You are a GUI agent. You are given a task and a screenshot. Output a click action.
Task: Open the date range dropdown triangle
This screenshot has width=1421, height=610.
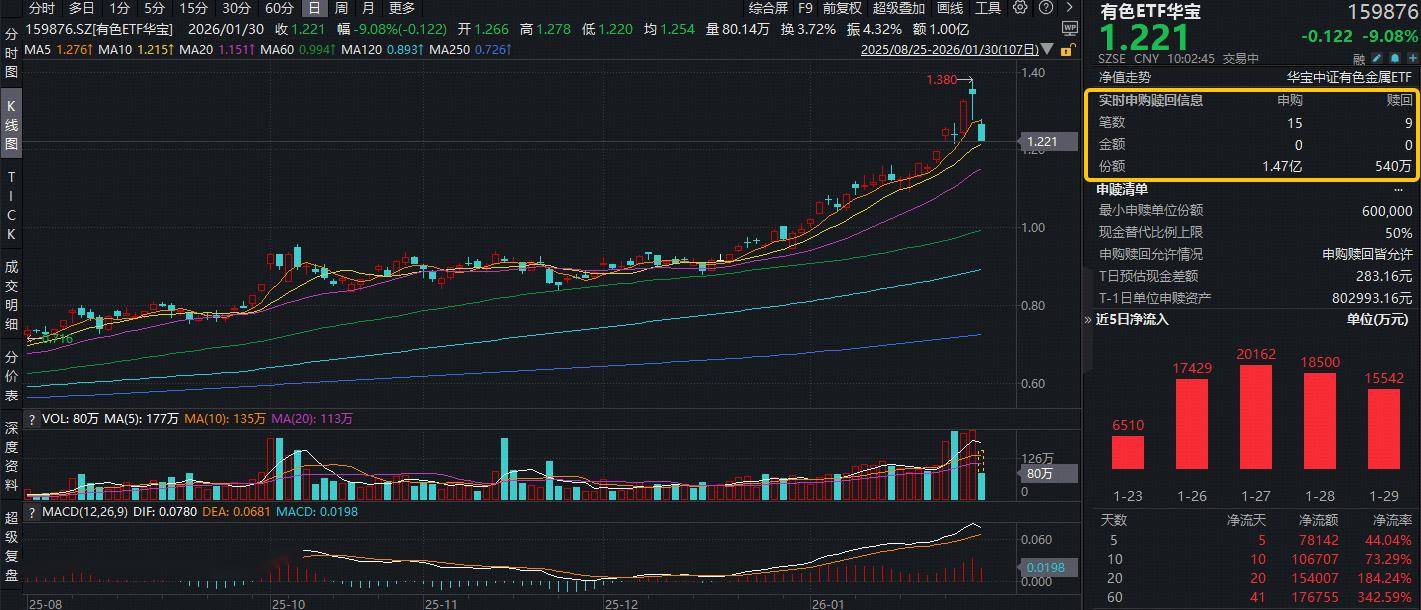pyautogui.click(x=1047, y=49)
